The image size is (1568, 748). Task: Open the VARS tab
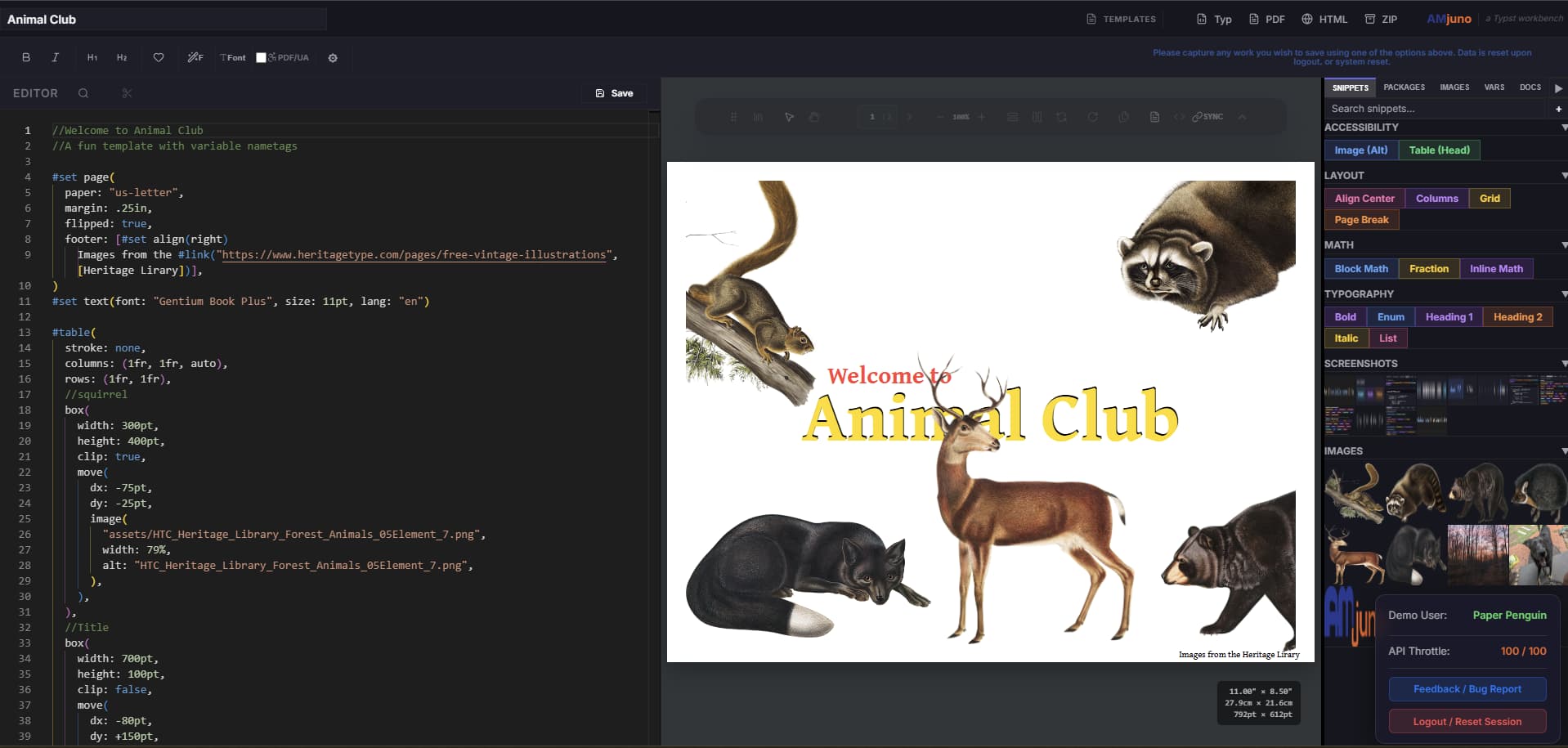(x=1494, y=87)
